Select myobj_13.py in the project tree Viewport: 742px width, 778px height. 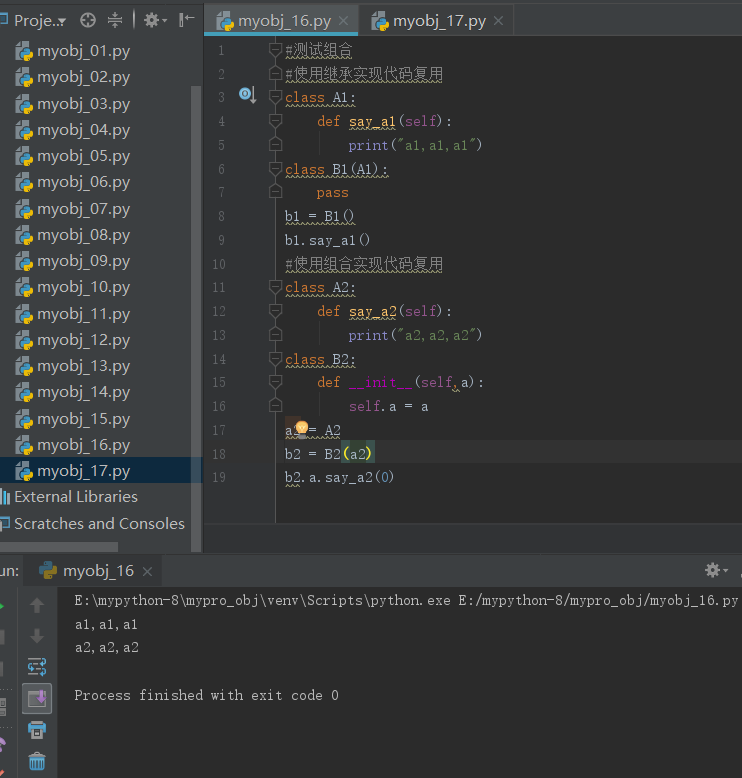[72, 366]
